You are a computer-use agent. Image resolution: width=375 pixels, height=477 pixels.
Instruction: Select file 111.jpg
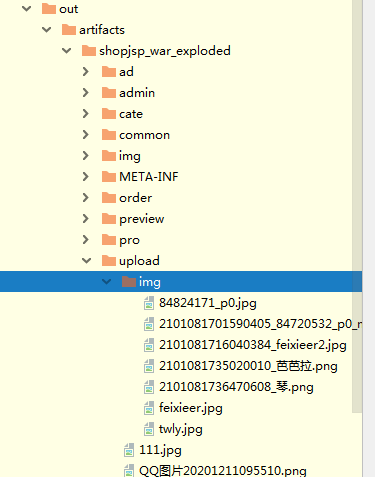[x=160, y=450]
